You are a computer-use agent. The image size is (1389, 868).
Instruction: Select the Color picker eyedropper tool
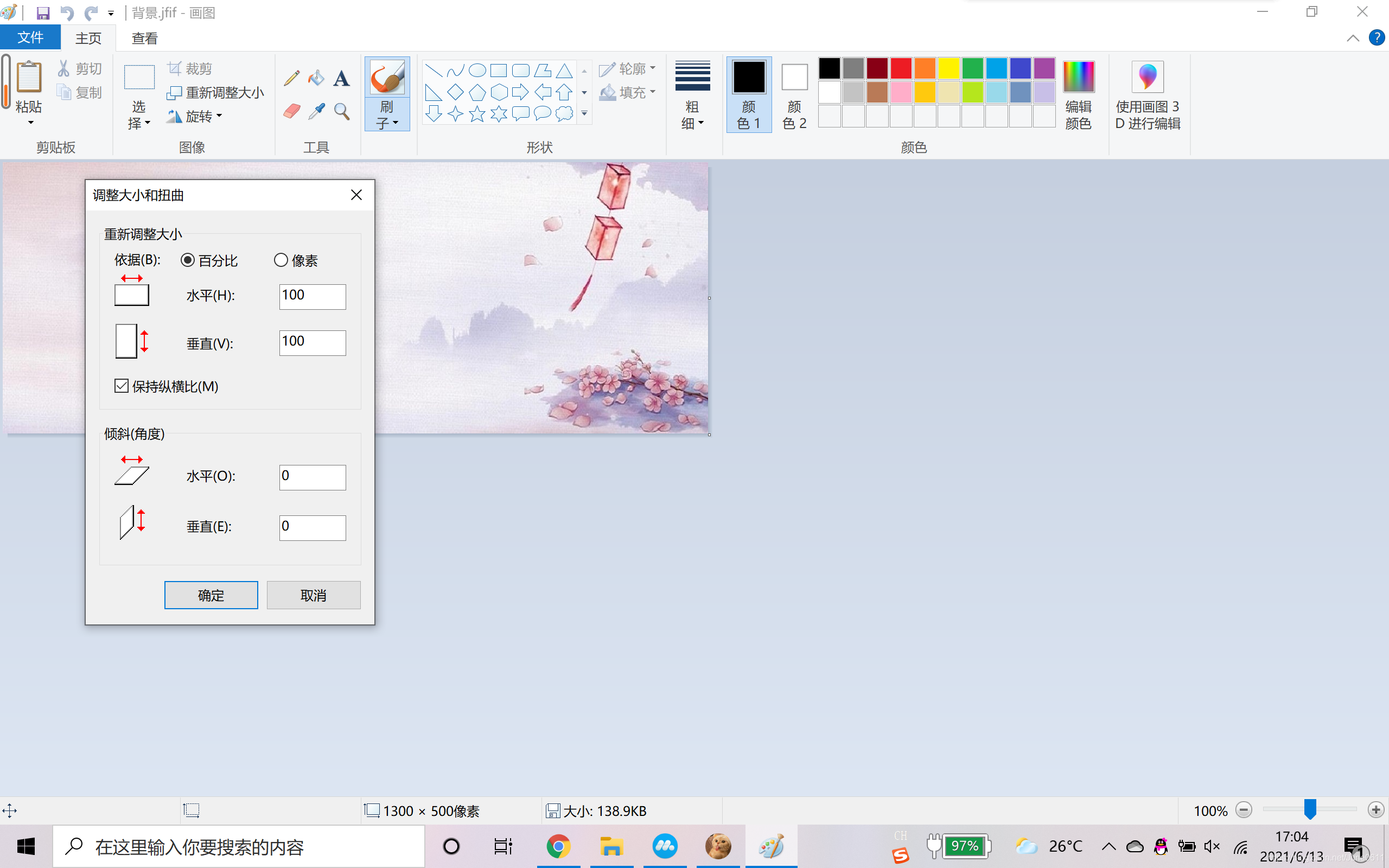(x=316, y=111)
